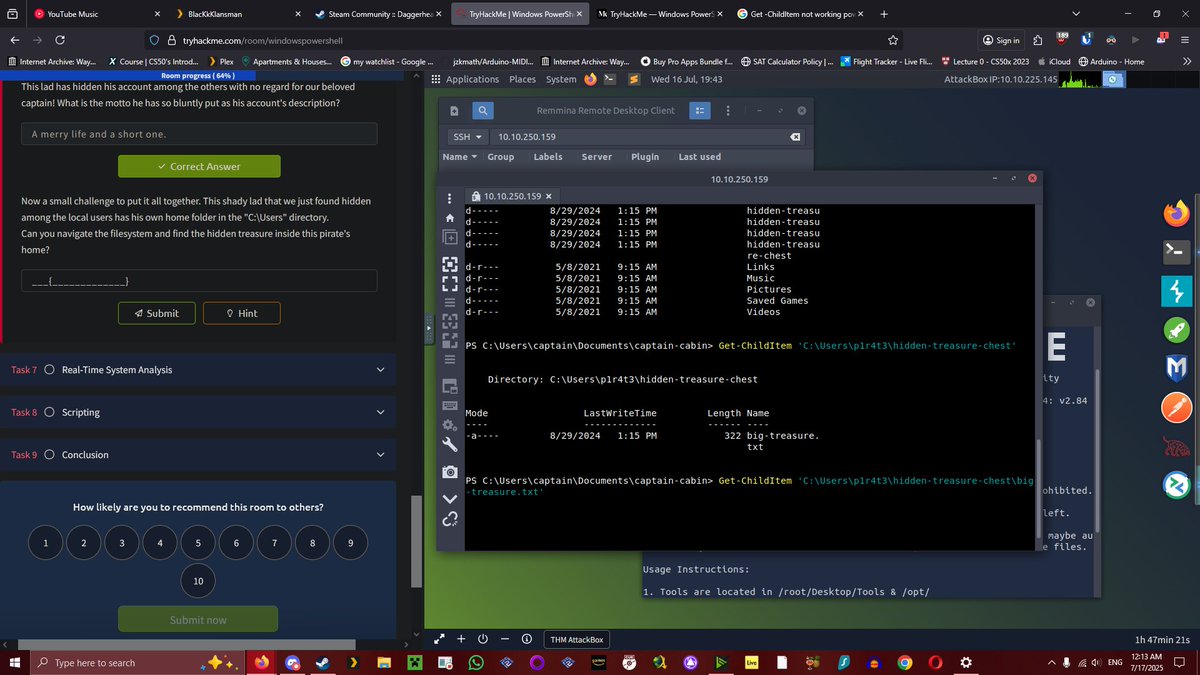
Task: Toggle search in Remmina Remote Desktop Client
Action: click(x=482, y=111)
